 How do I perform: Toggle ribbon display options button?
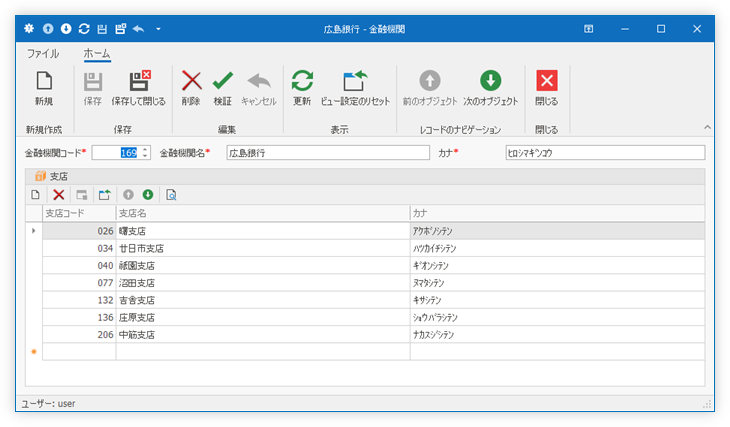coord(588,29)
